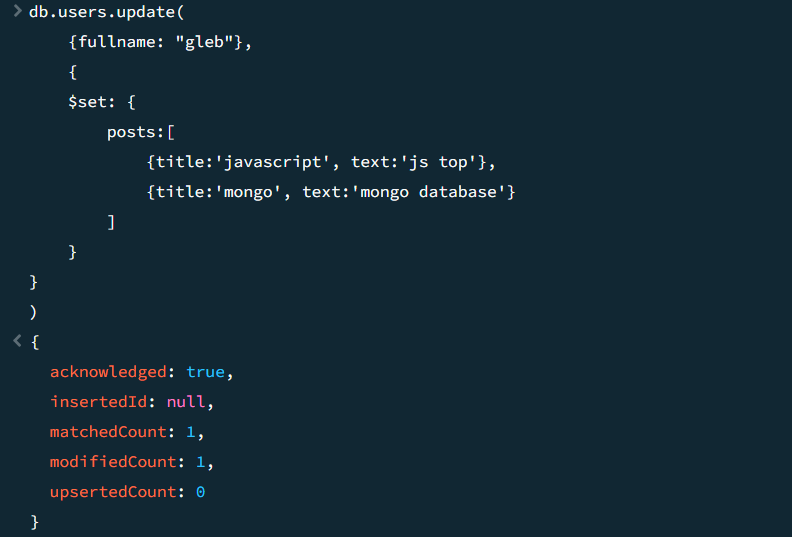Click the 'js top' text value
The height and width of the screenshot is (537, 792).
point(438,162)
